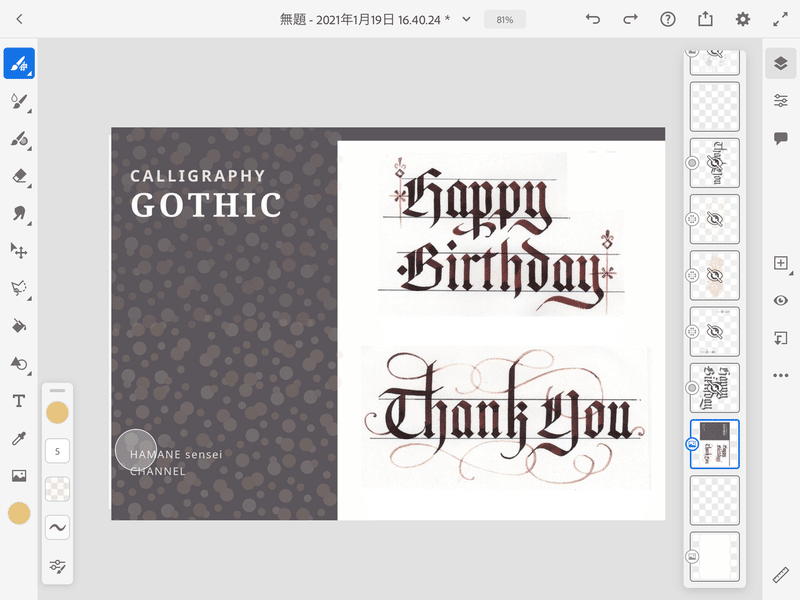800x600 pixels.
Task: Click the CHANNEL text on the canvas
Action: click(x=158, y=471)
